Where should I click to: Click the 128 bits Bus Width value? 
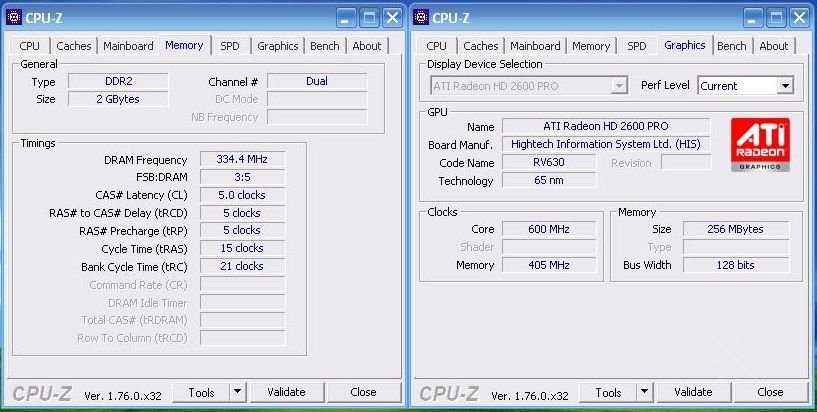[736, 265]
